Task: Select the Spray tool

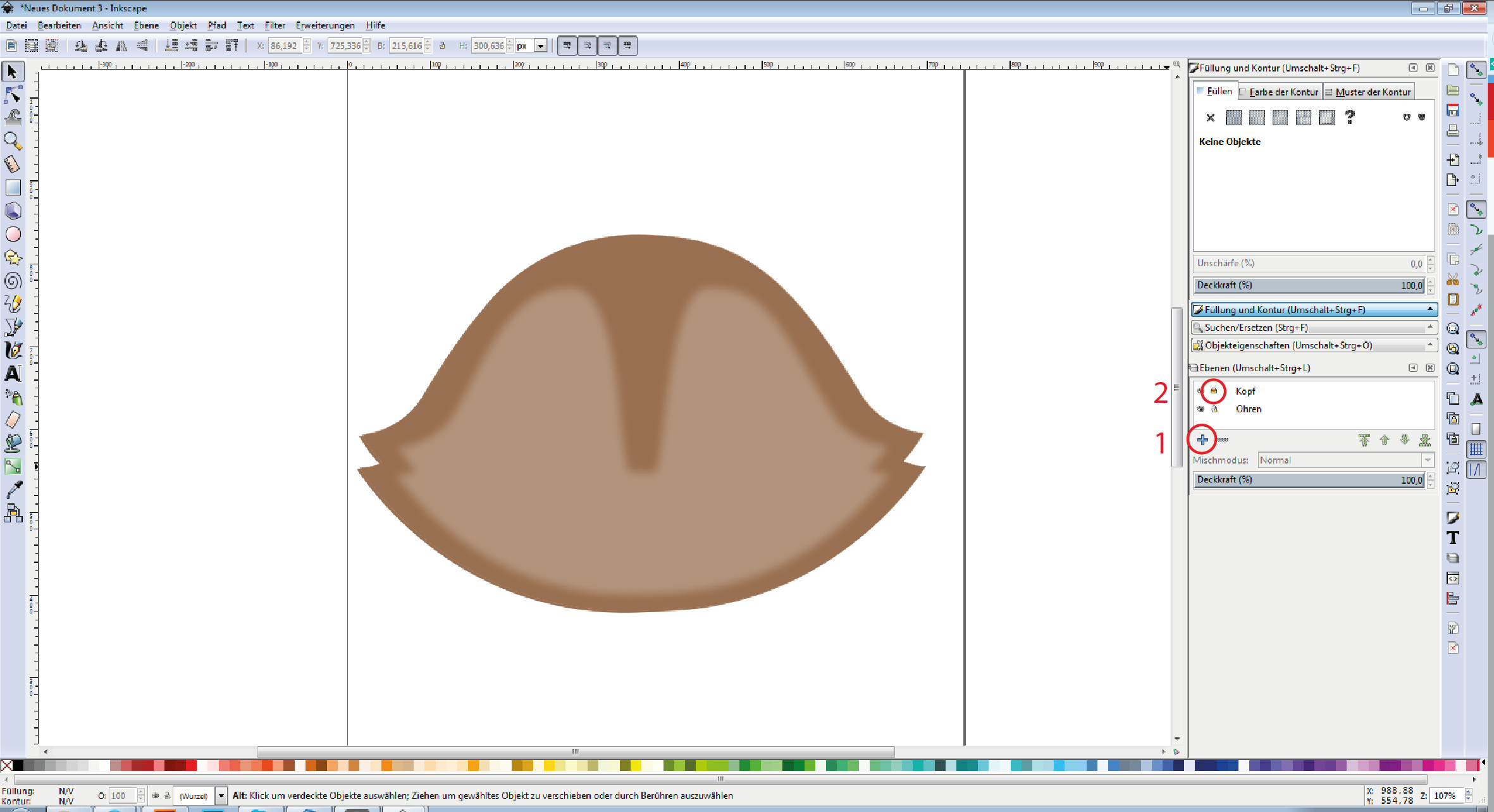Action: pos(13,397)
